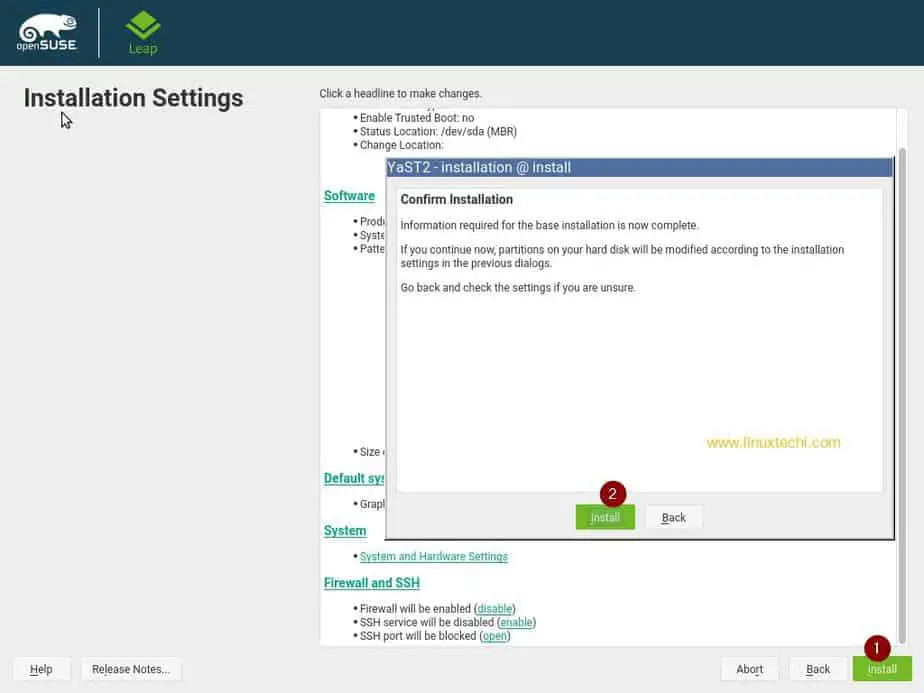Open the Help button

point(41,669)
